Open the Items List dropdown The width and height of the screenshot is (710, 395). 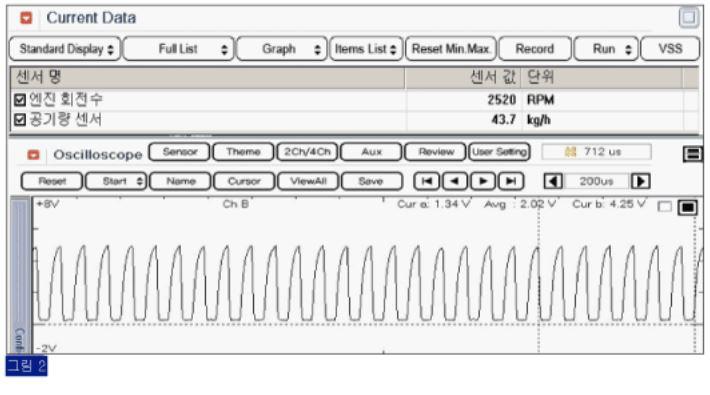[x=366, y=49]
